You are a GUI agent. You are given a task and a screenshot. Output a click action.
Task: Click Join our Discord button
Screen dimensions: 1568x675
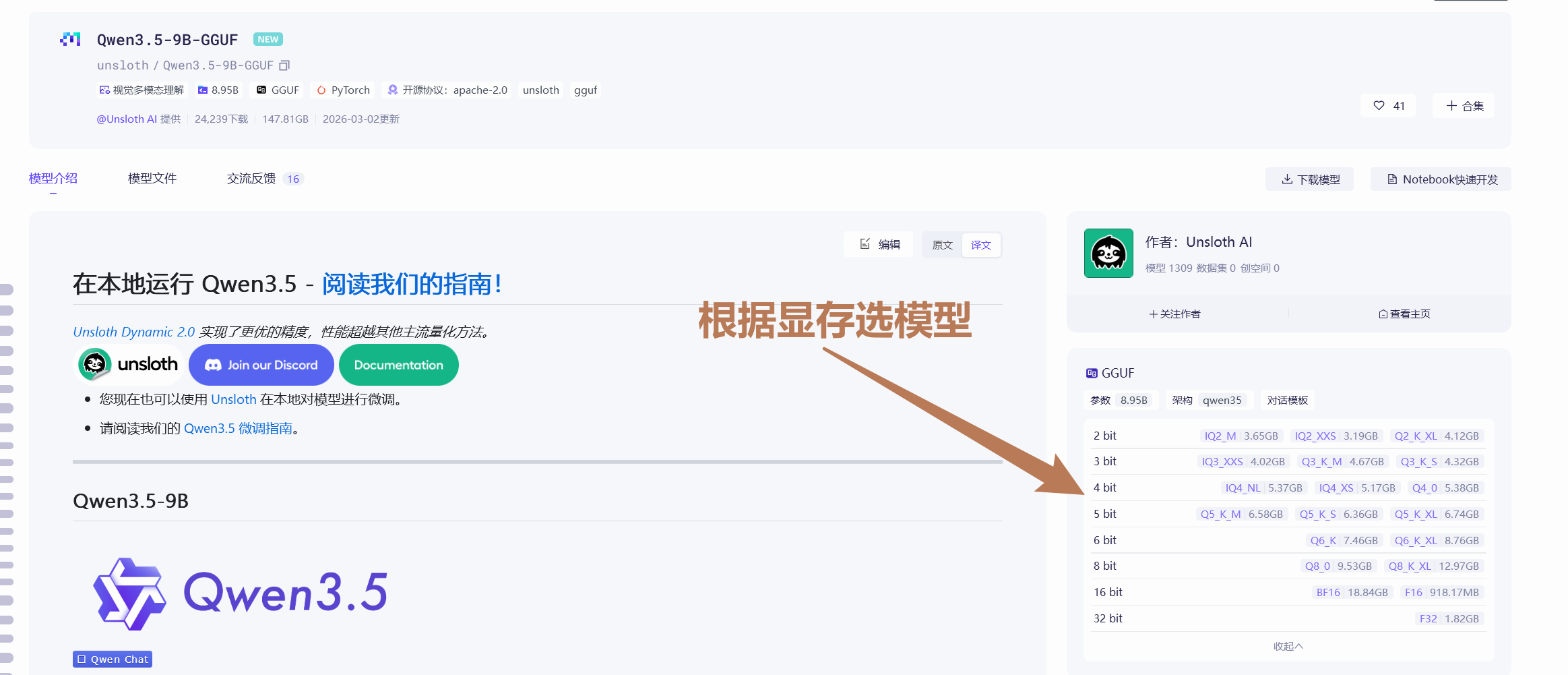pyautogui.click(x=261, y=365)
